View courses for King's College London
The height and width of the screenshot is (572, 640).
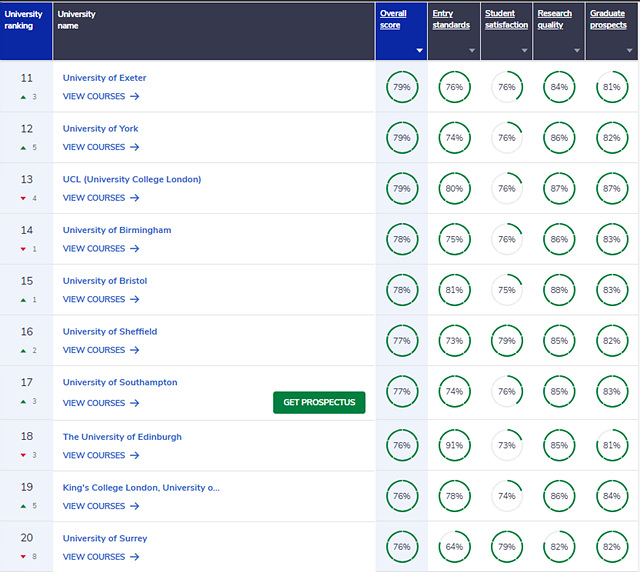pos(101,506)
